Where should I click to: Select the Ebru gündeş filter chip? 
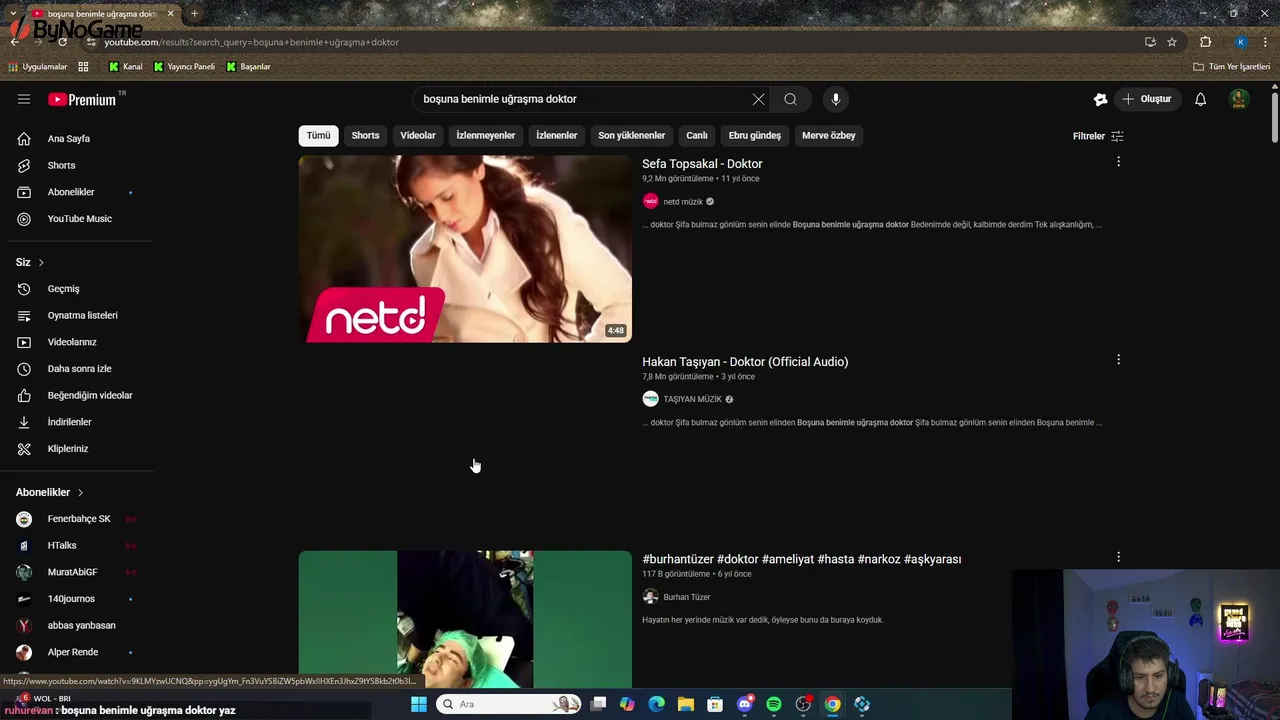coord(755,135)
